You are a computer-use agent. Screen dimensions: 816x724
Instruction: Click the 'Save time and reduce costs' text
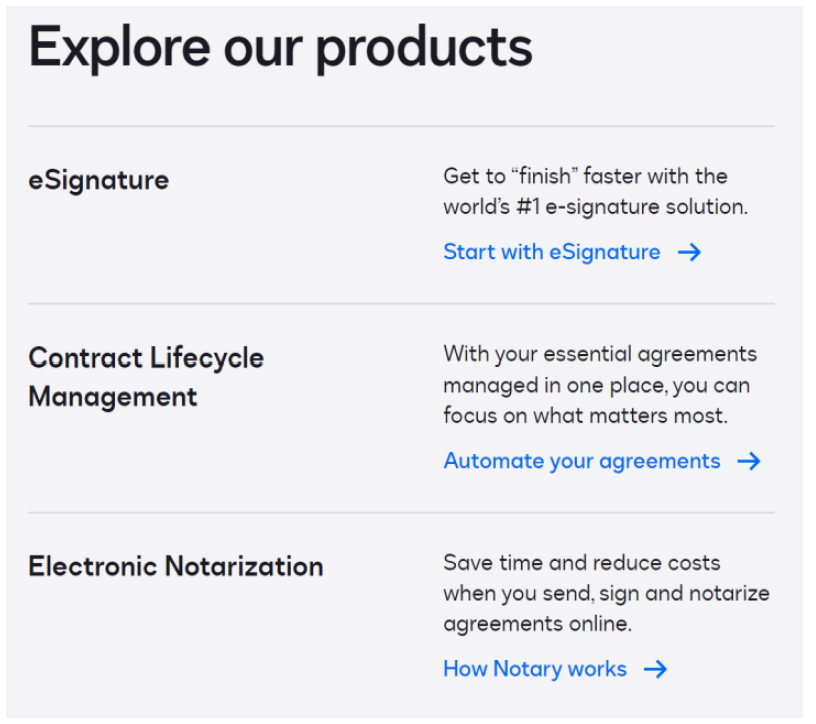(x=581, y=563)
